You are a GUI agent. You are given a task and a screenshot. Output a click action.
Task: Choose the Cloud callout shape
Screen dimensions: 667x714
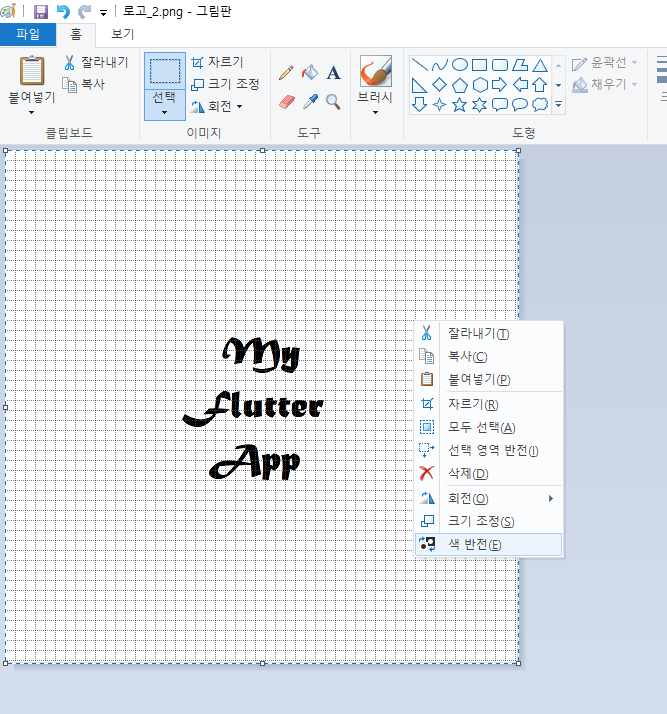[540, 105]
